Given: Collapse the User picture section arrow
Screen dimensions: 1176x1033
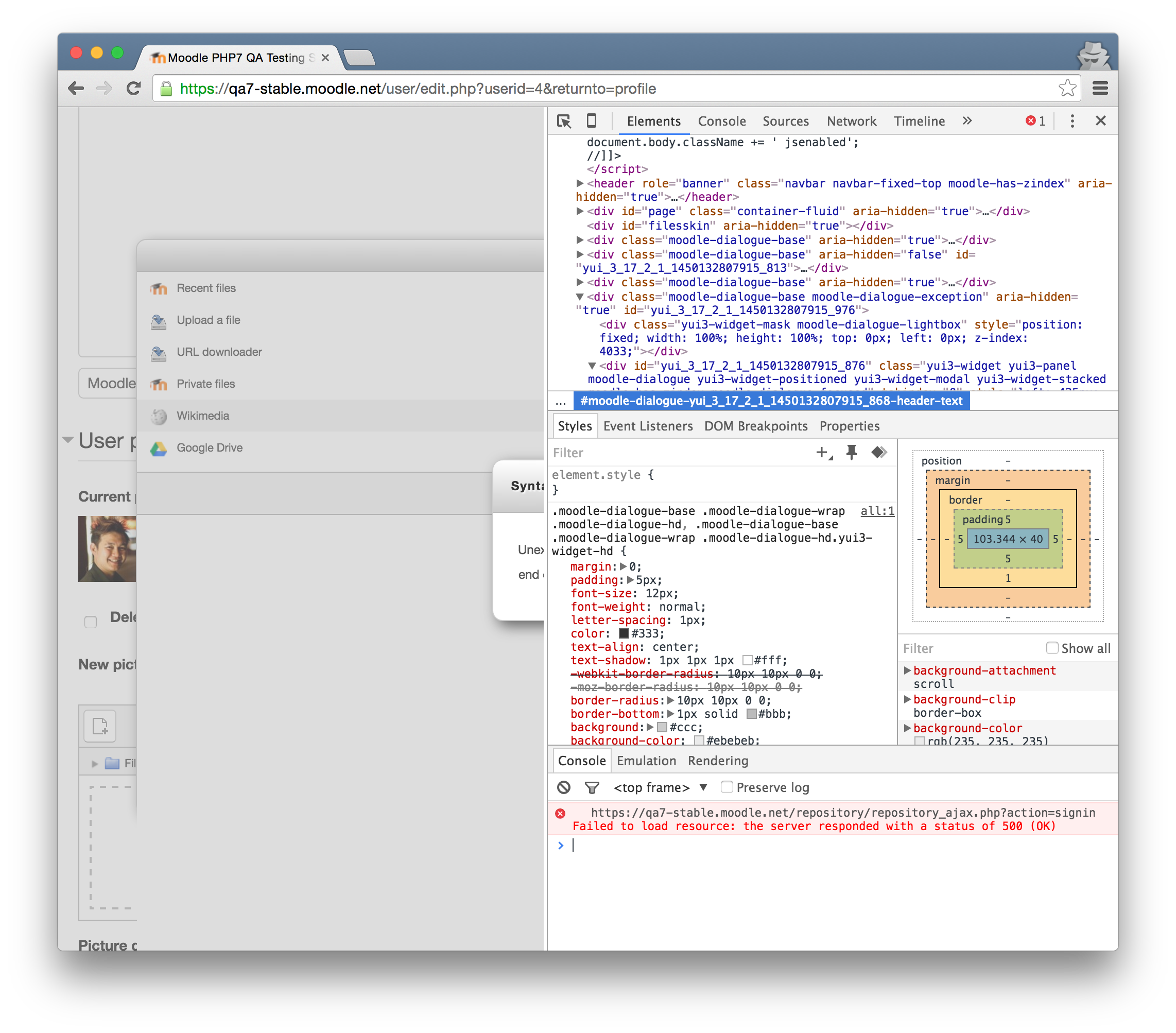Looking at the screenshot, I should [68, 440].
